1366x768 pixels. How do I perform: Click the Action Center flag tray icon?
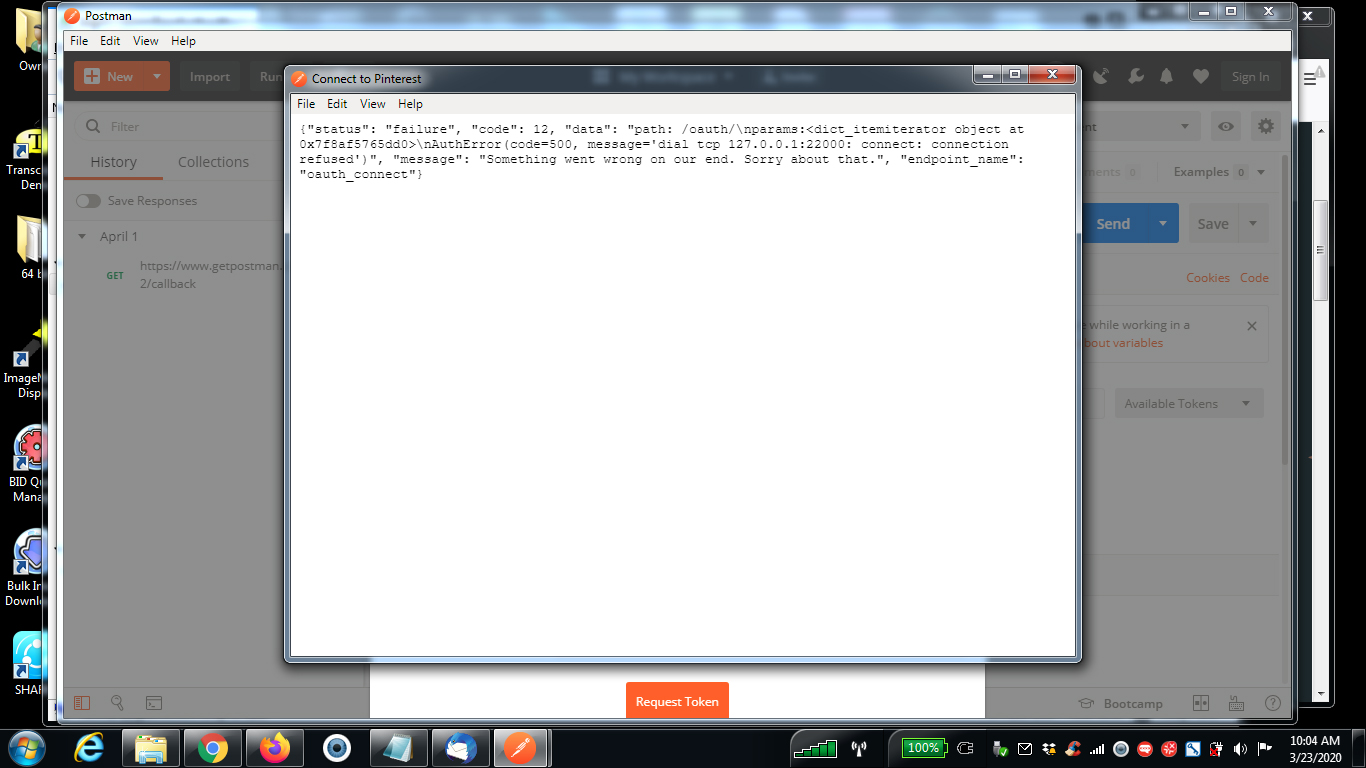click(1264, 748)
